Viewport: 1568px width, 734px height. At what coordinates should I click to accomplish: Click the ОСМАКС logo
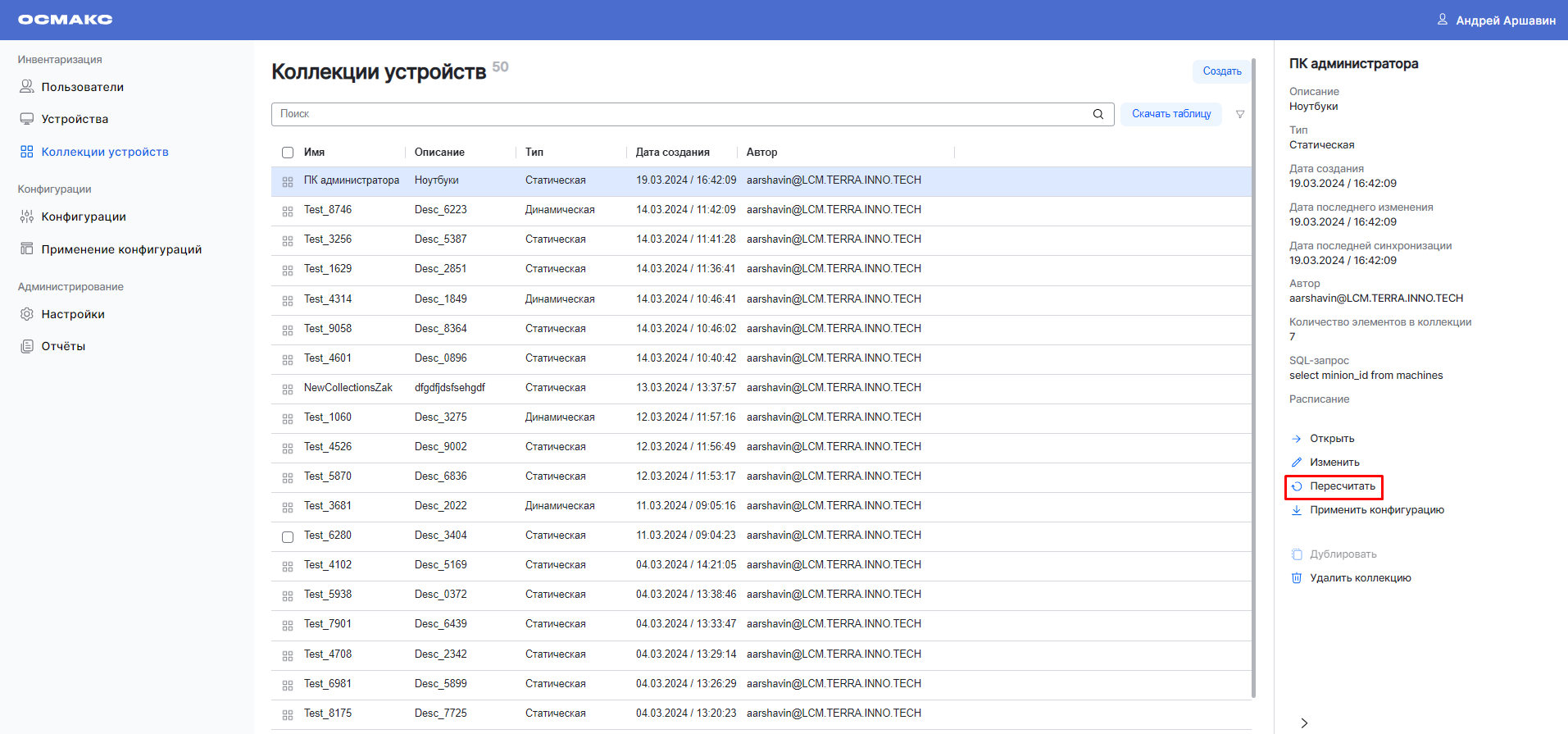(66, 20)
